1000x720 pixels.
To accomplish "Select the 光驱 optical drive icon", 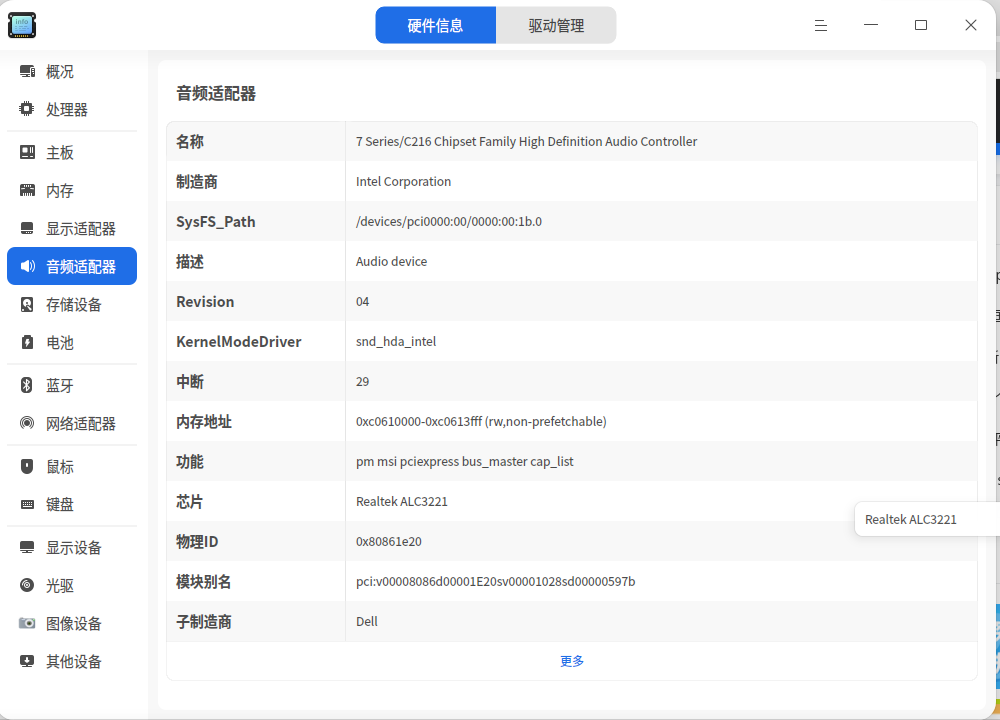I will [27, 585].
